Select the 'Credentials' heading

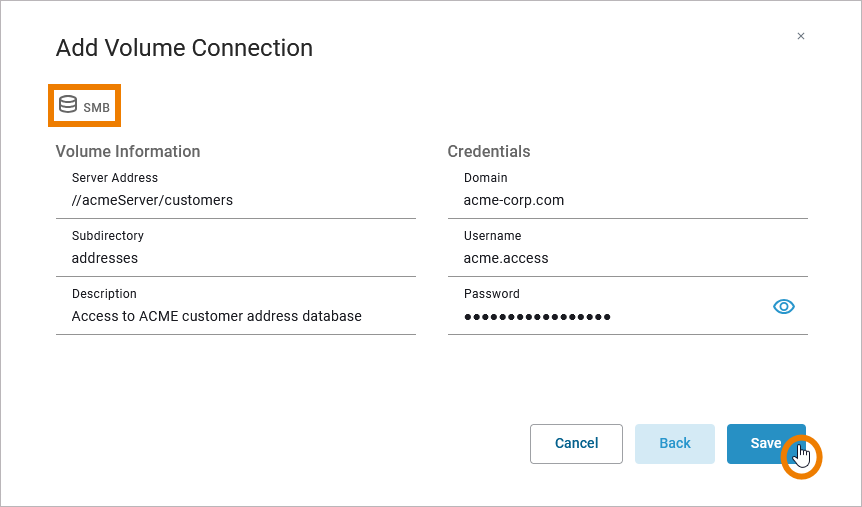coord(489,151)
